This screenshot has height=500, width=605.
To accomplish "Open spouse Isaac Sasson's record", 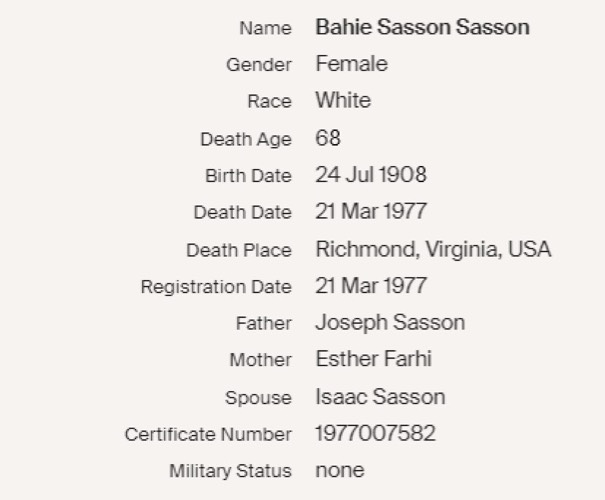I will [380, 397].
